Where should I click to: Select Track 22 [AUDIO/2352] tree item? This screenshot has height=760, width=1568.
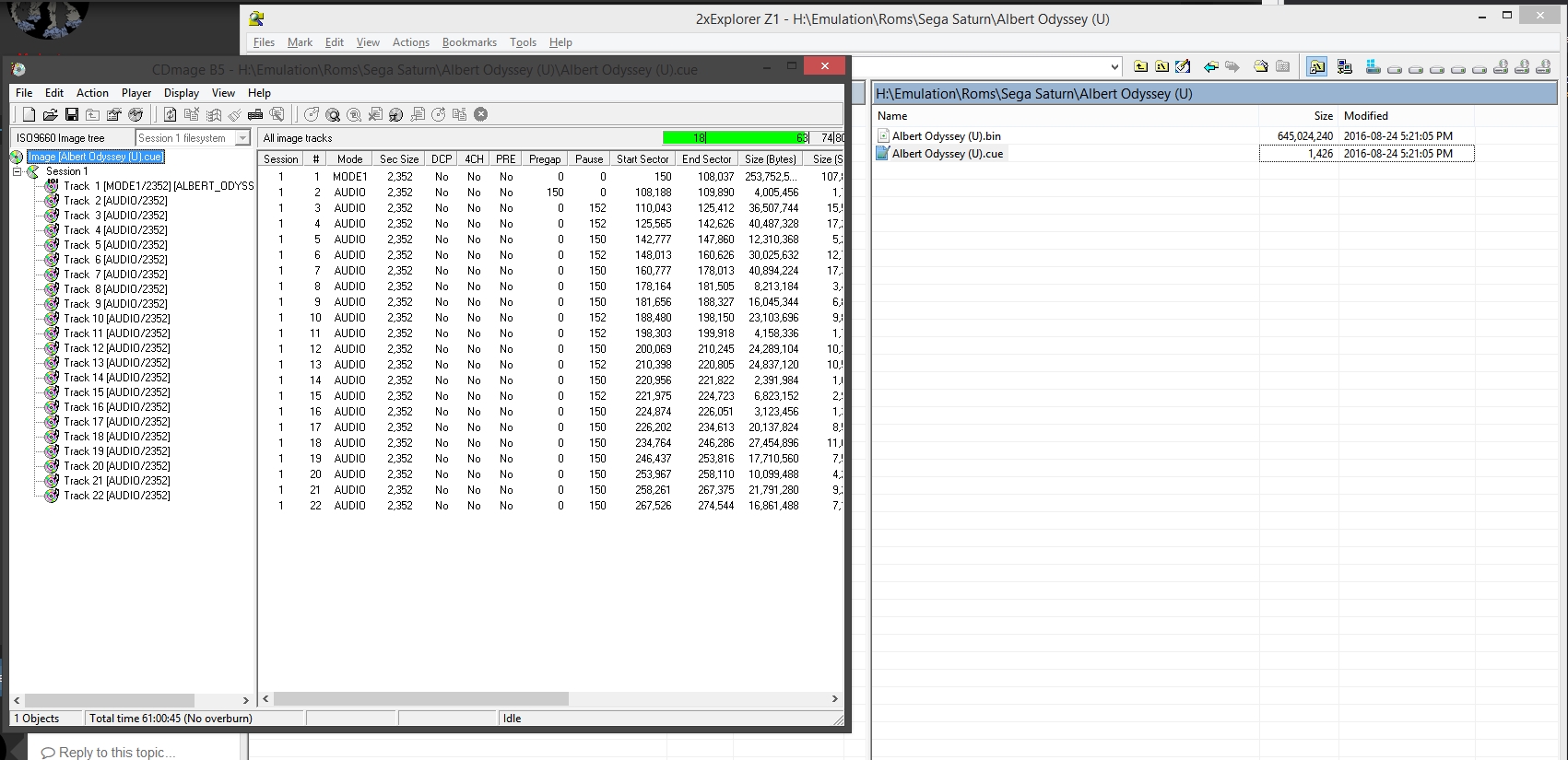click(x=117, y=496)
